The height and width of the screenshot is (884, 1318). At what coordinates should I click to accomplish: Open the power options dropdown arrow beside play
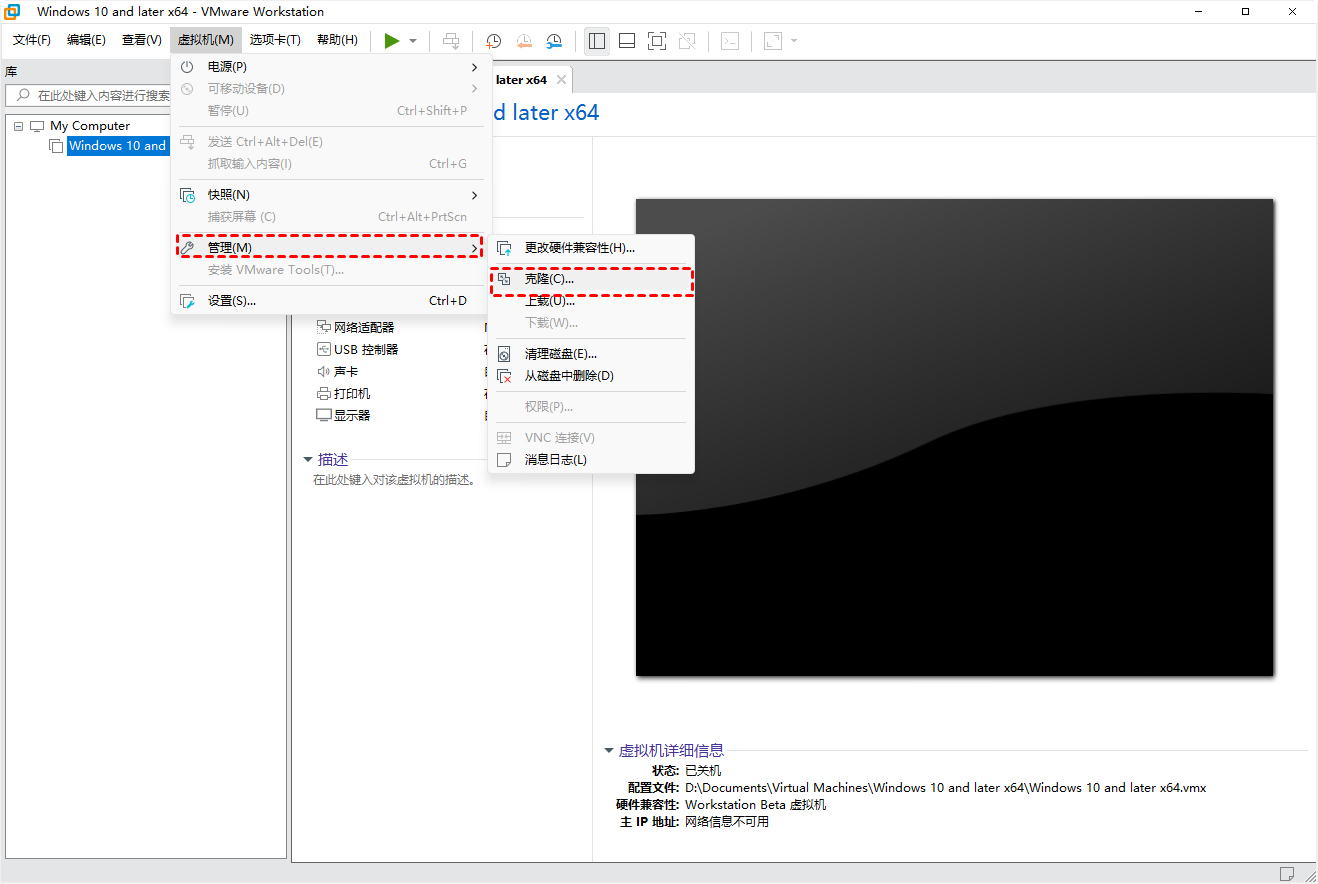click(x=413, y=41)
